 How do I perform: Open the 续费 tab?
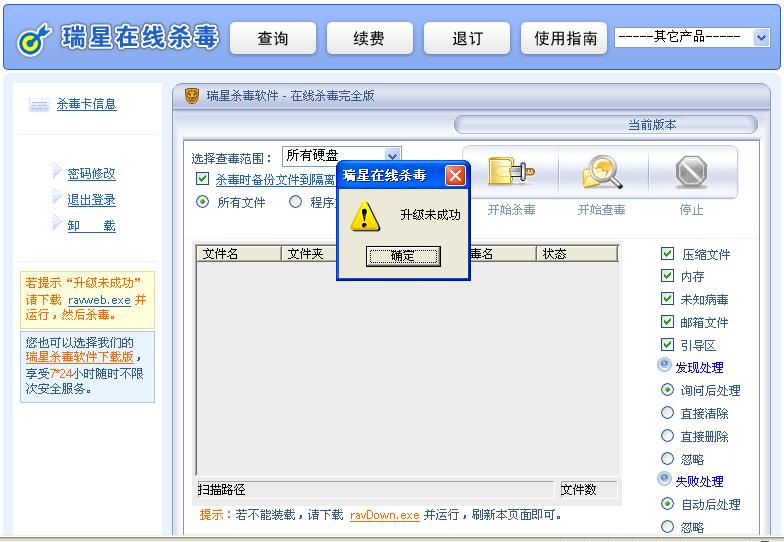(x=370, y=38)
